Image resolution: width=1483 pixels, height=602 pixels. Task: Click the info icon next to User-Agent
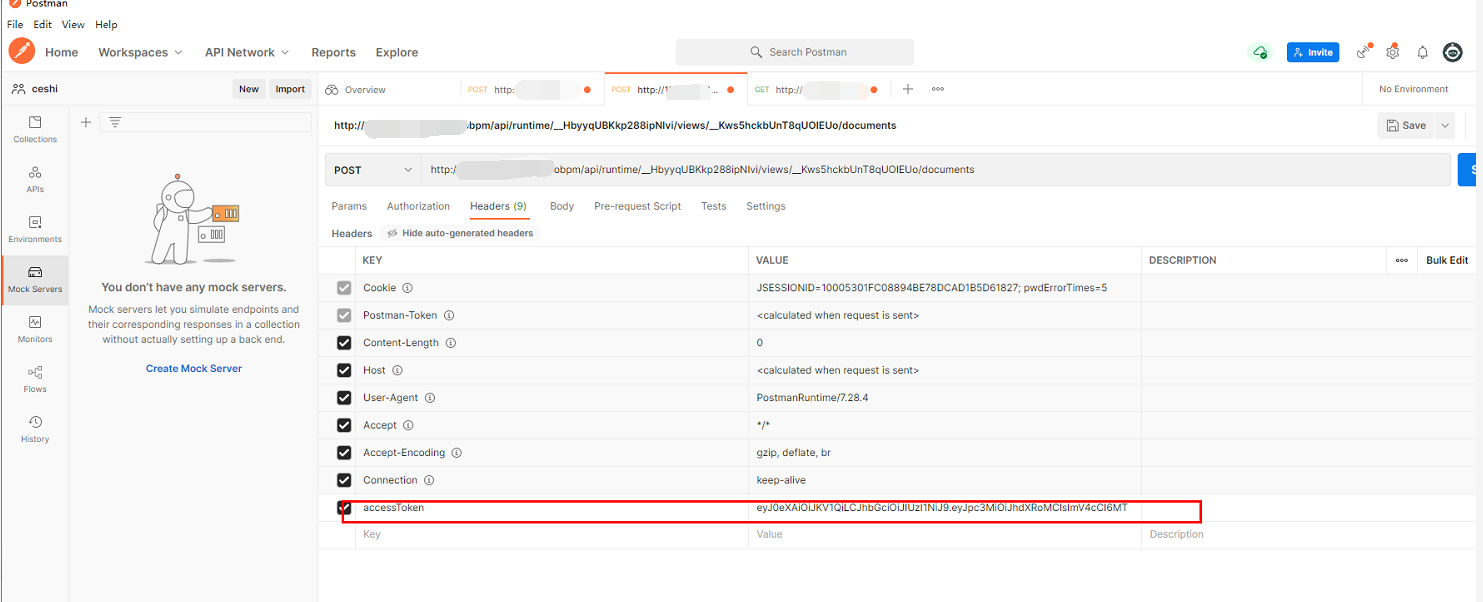pyautogui.click(x=430, y=398)
